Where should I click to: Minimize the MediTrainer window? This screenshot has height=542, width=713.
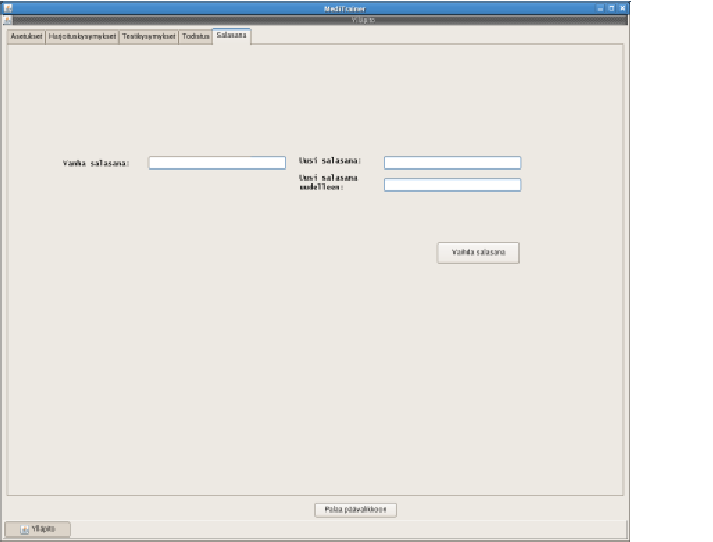point(600,8)
